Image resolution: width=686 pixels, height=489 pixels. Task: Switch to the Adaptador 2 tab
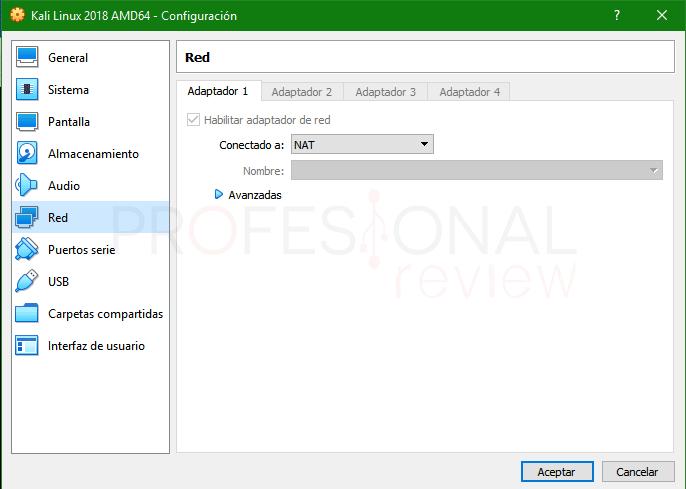(x=302, y=92)
